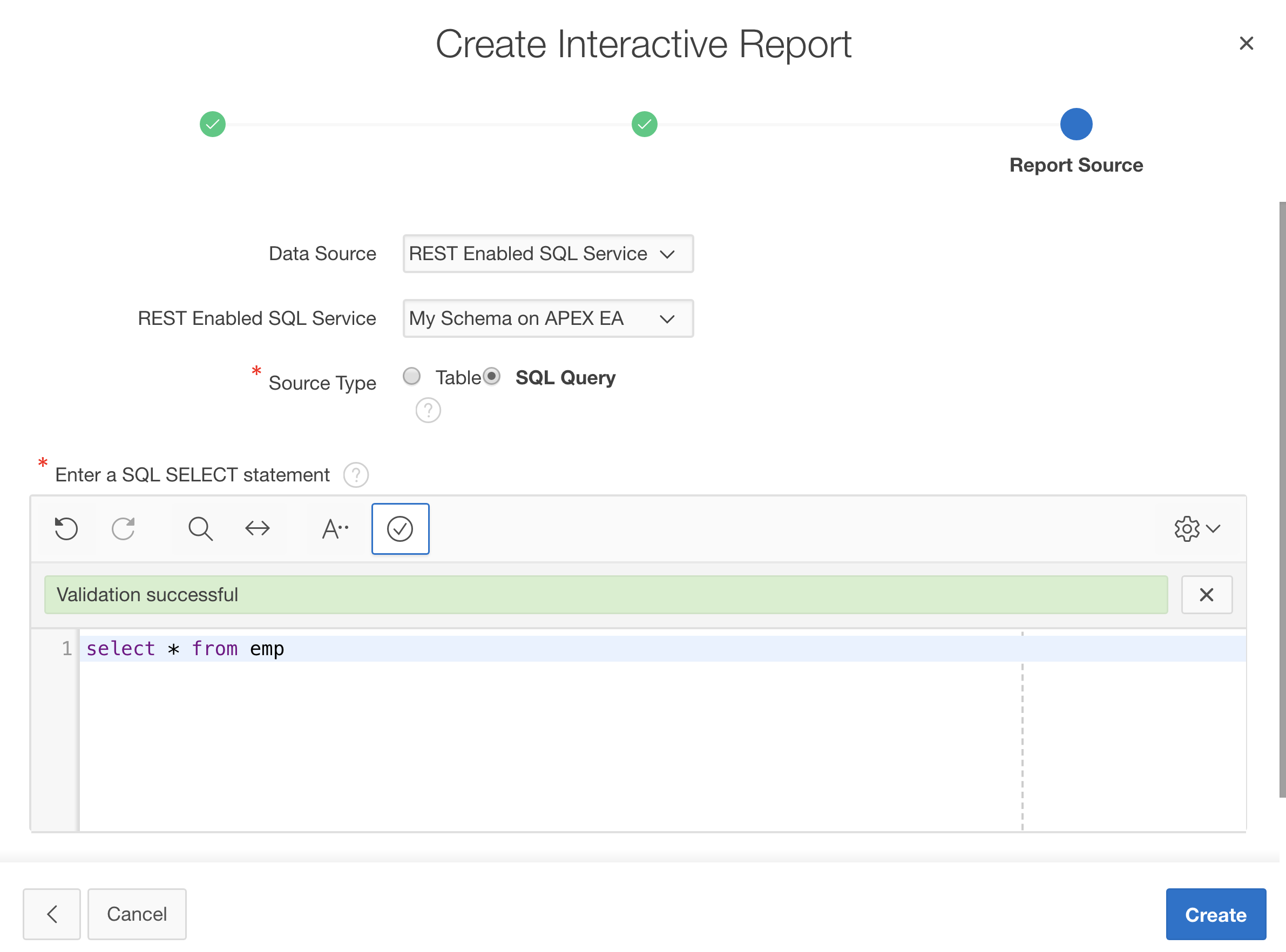Go to second completed wizard step
1286x952 pixels.
[644, 124]
